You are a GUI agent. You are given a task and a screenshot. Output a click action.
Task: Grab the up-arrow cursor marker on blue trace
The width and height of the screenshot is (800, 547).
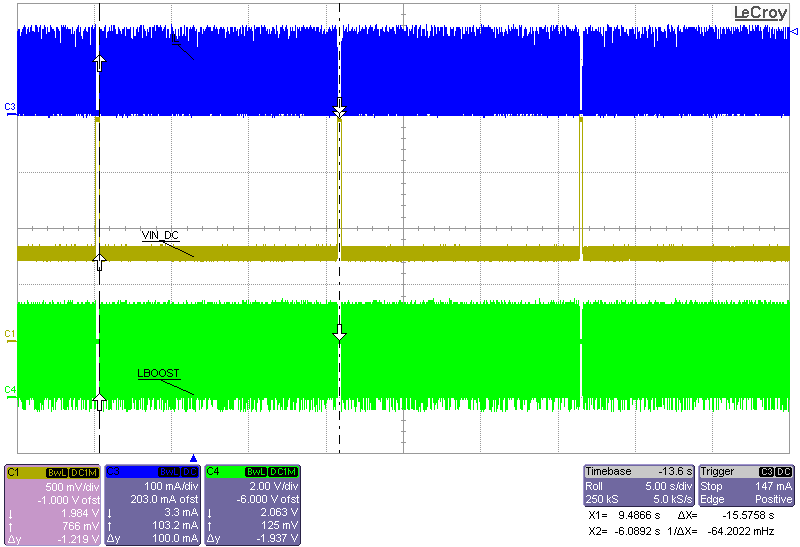tap(99, 63)
